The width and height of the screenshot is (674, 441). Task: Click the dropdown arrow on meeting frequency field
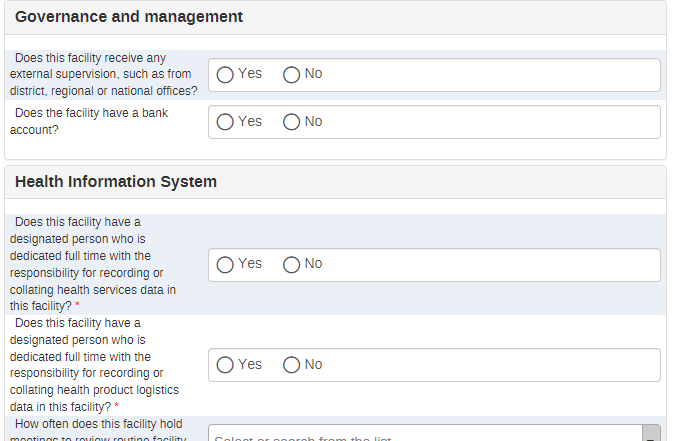coord(651,433)
